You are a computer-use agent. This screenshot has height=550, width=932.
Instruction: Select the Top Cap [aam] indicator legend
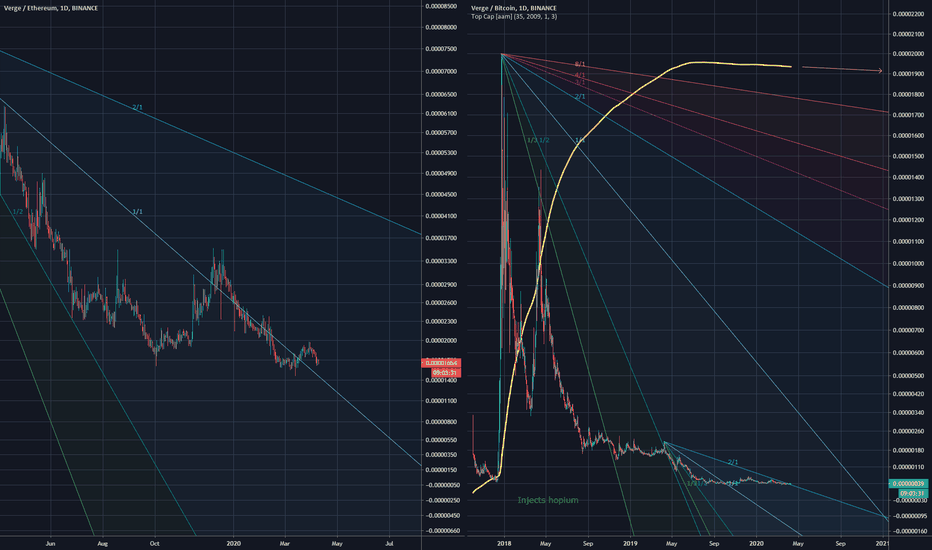coord(514,17)
